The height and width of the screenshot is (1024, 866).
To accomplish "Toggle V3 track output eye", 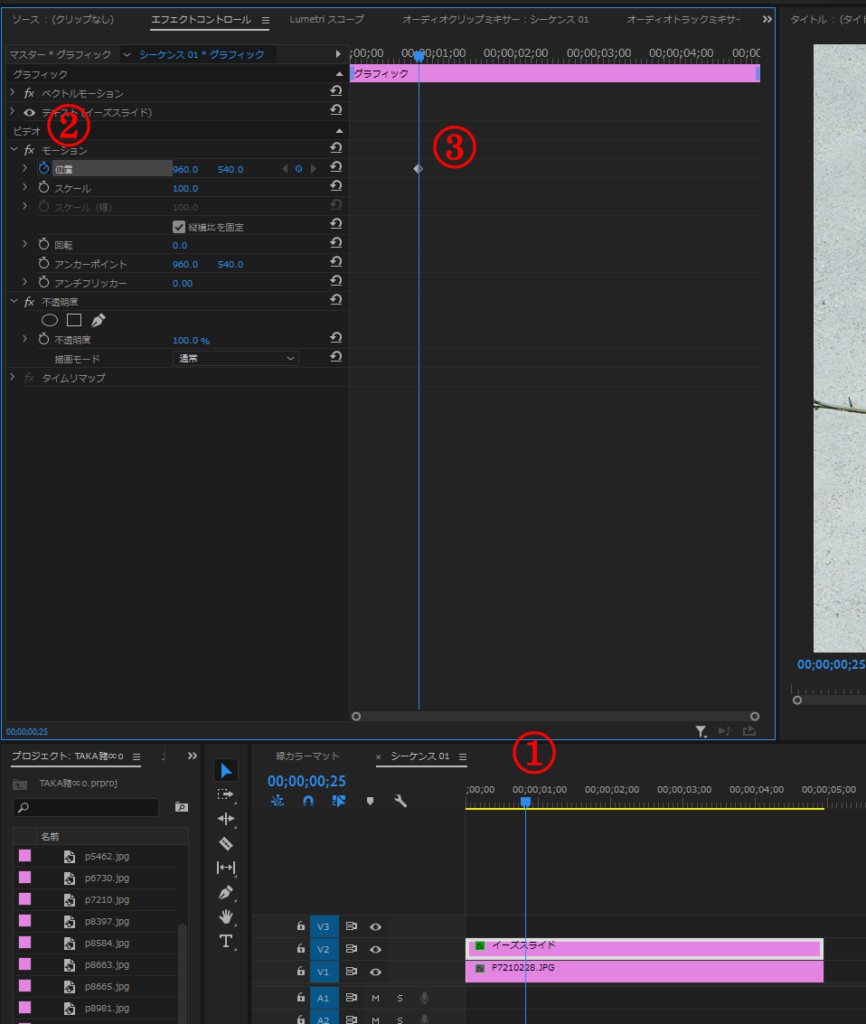I will [x=376, y=927].
